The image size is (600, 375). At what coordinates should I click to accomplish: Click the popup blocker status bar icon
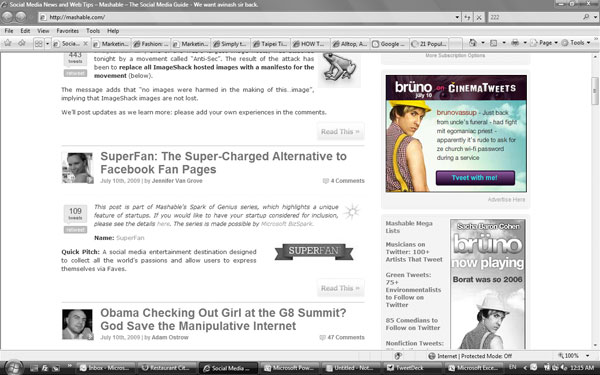[x=398, y=356]
